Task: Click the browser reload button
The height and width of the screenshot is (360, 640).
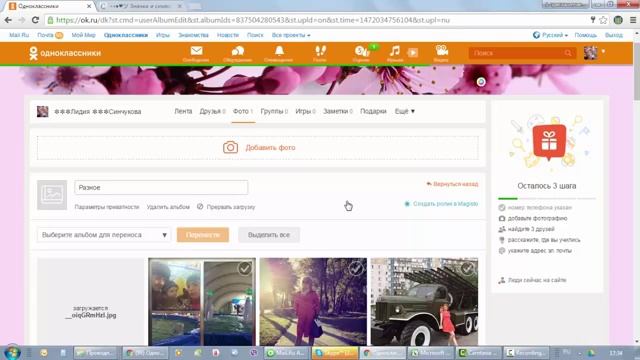Action: click(35, 20)
